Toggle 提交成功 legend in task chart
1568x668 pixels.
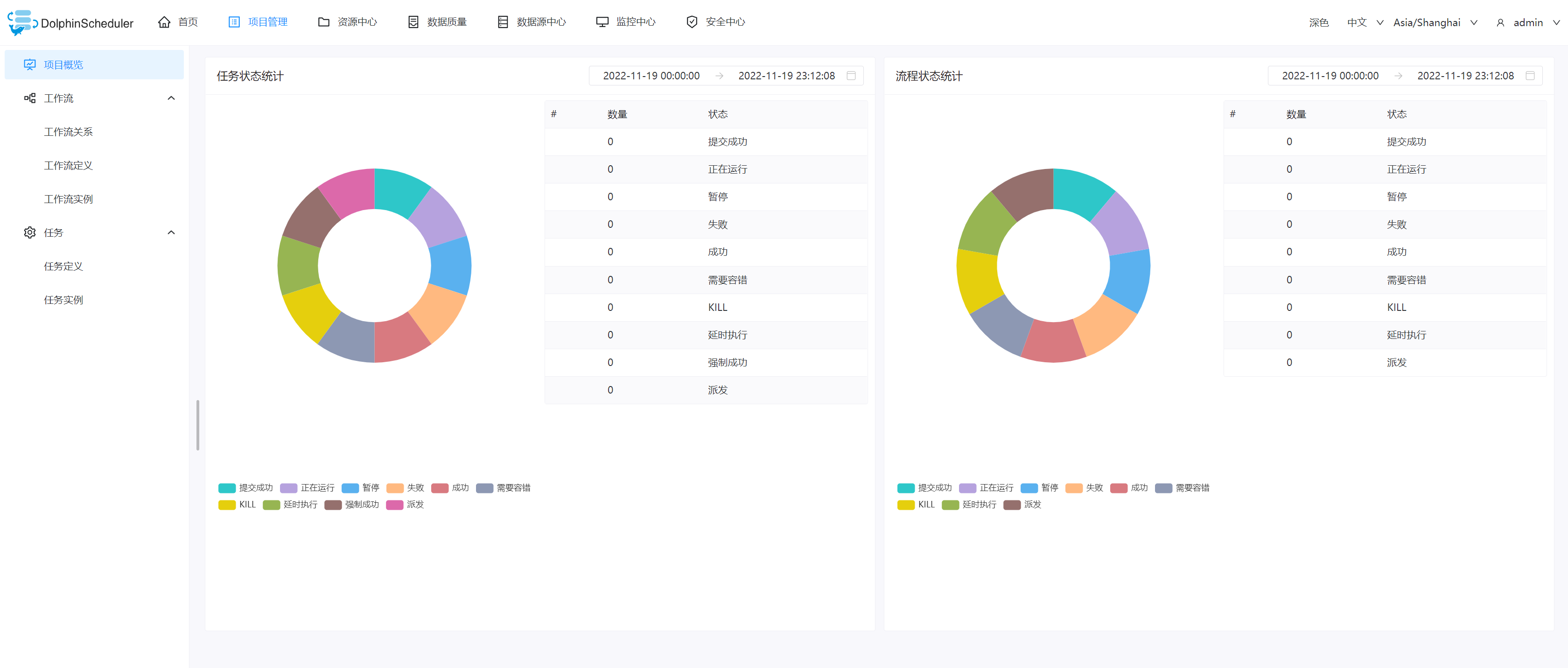coord(245,488)
